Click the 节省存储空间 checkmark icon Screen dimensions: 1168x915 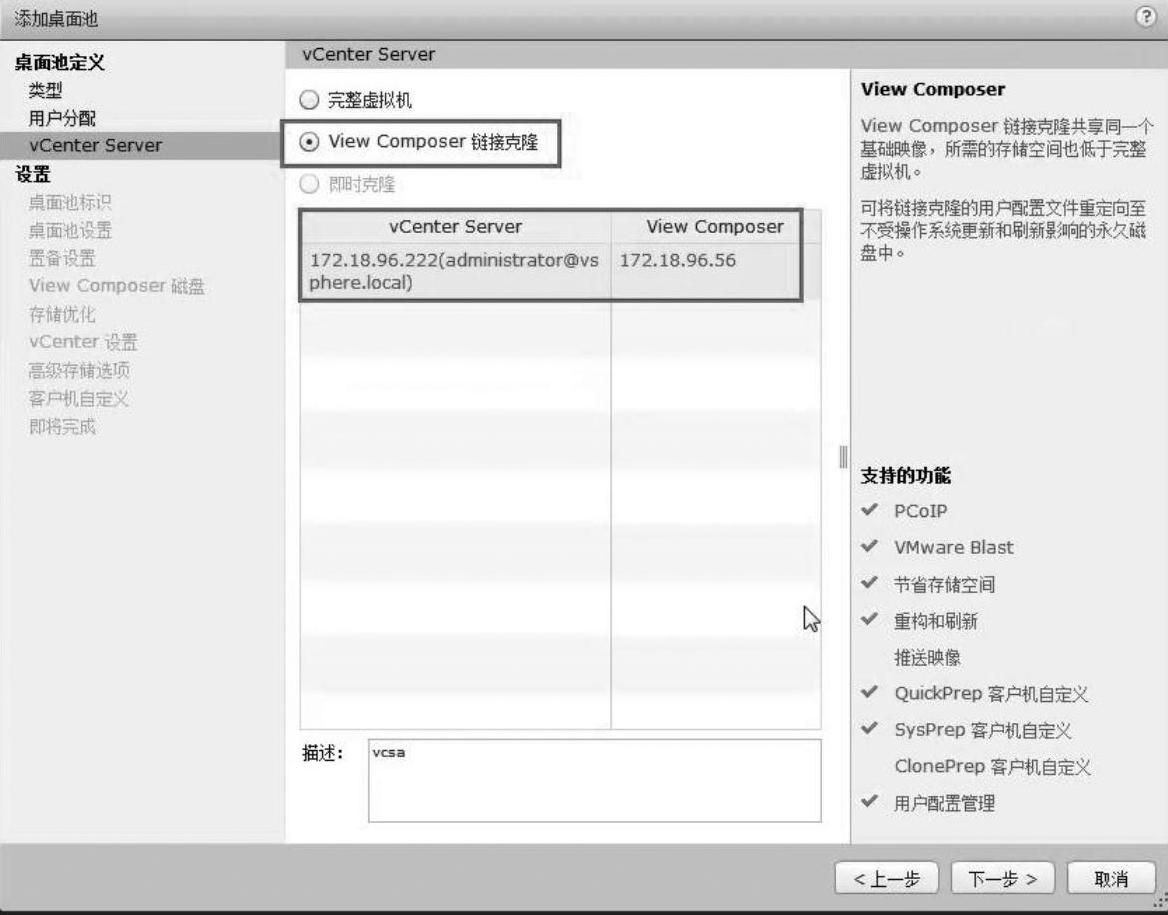point(869,582)
